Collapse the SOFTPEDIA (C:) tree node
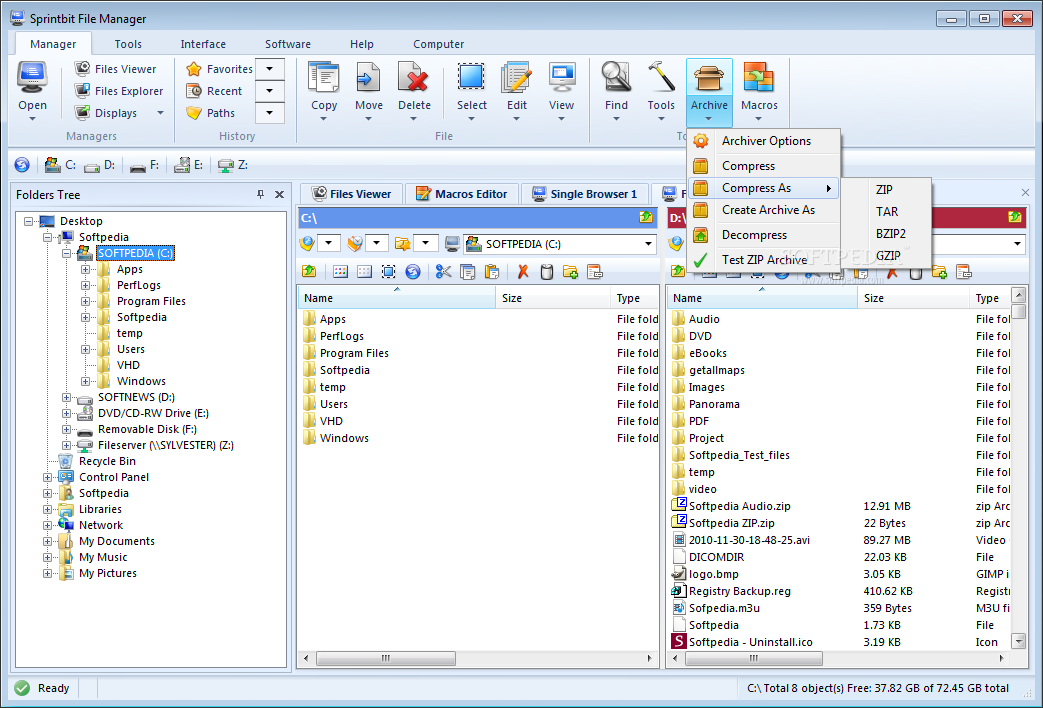The image size is (1043, 708). 67,254
